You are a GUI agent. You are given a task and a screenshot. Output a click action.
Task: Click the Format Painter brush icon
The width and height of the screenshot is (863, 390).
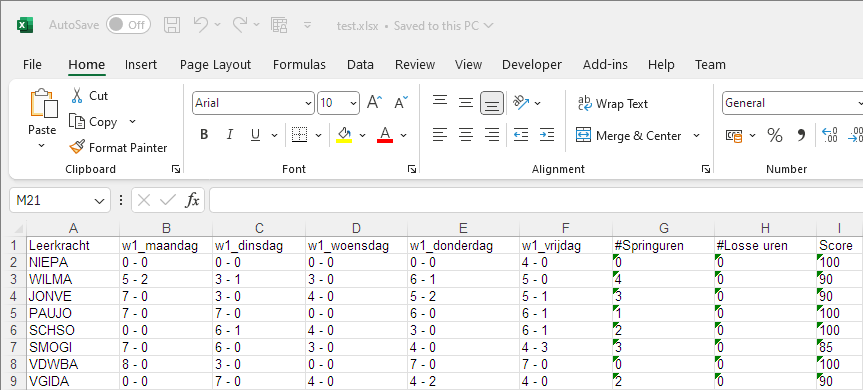click(77, 147)
